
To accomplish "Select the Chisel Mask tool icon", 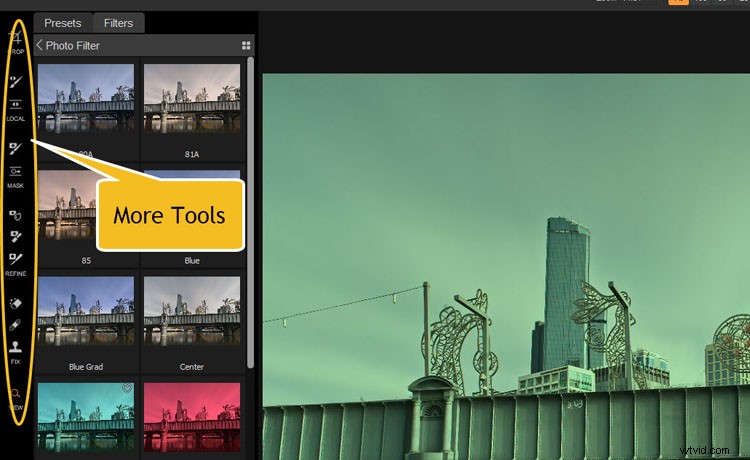I will click(15, 237).
